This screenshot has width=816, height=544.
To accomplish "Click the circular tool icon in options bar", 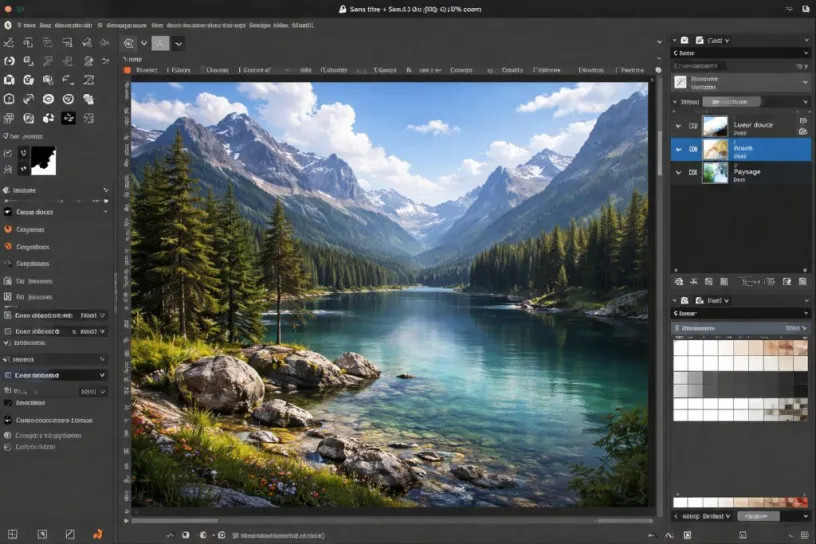I will pyautogui.click(x=129, y=43).
